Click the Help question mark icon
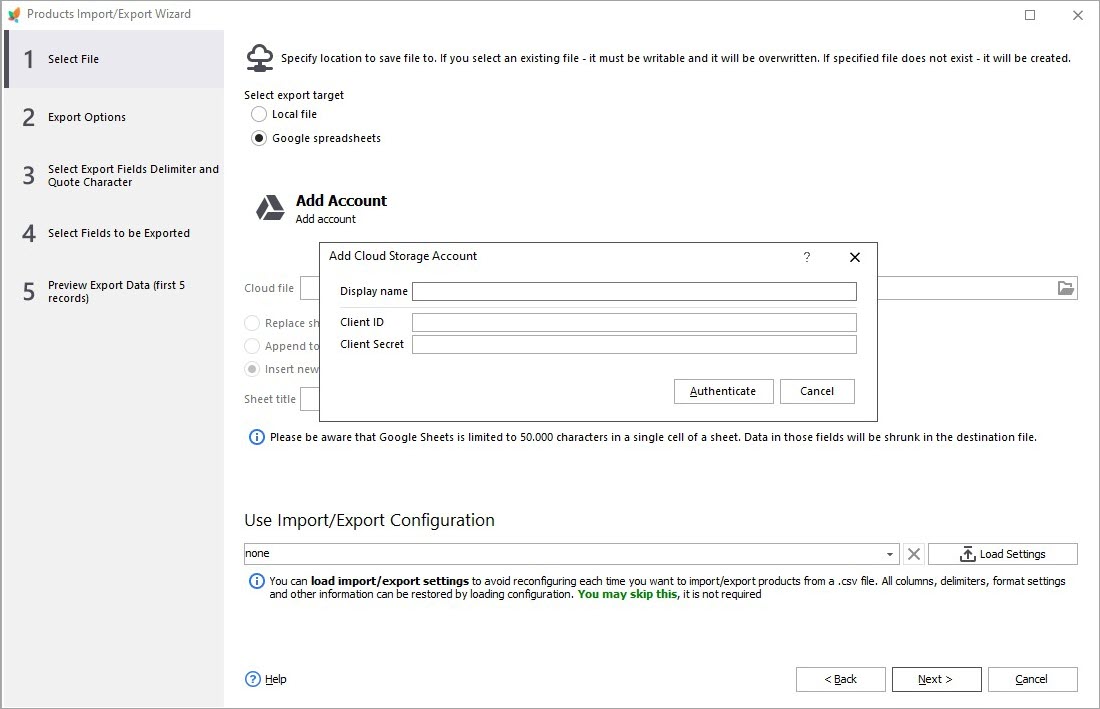This screenshot has width=1100, height=709. point(253,679)
